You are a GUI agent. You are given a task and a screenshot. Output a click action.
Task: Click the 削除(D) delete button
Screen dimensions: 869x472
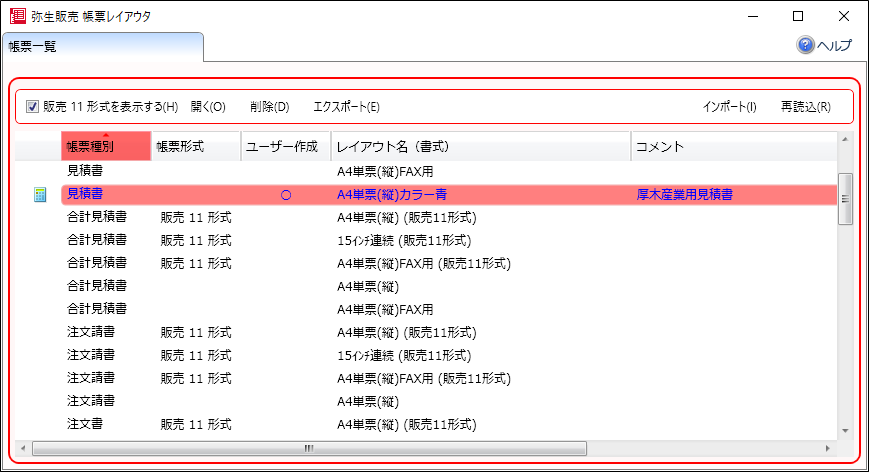point(269,106)
